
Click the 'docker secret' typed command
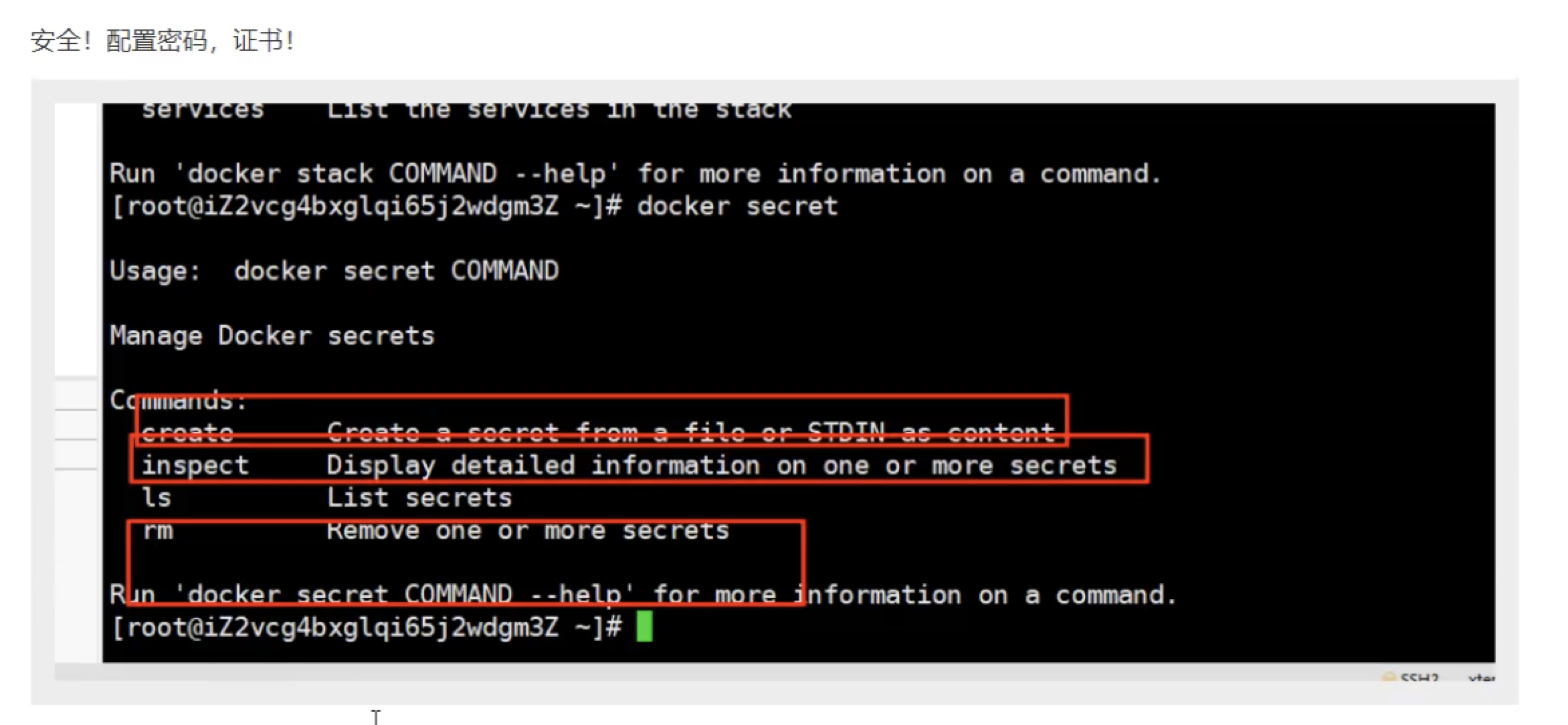(737, 206)
